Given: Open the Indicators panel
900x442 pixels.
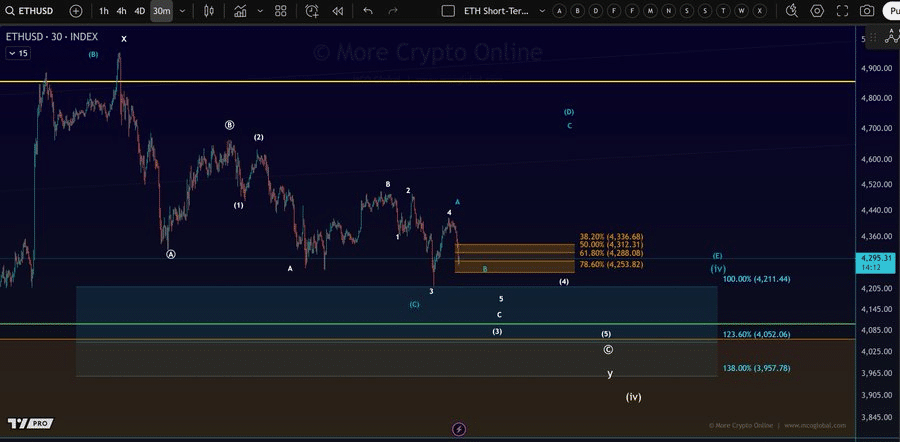Looking at the screenshot, I should click(239, 11).
